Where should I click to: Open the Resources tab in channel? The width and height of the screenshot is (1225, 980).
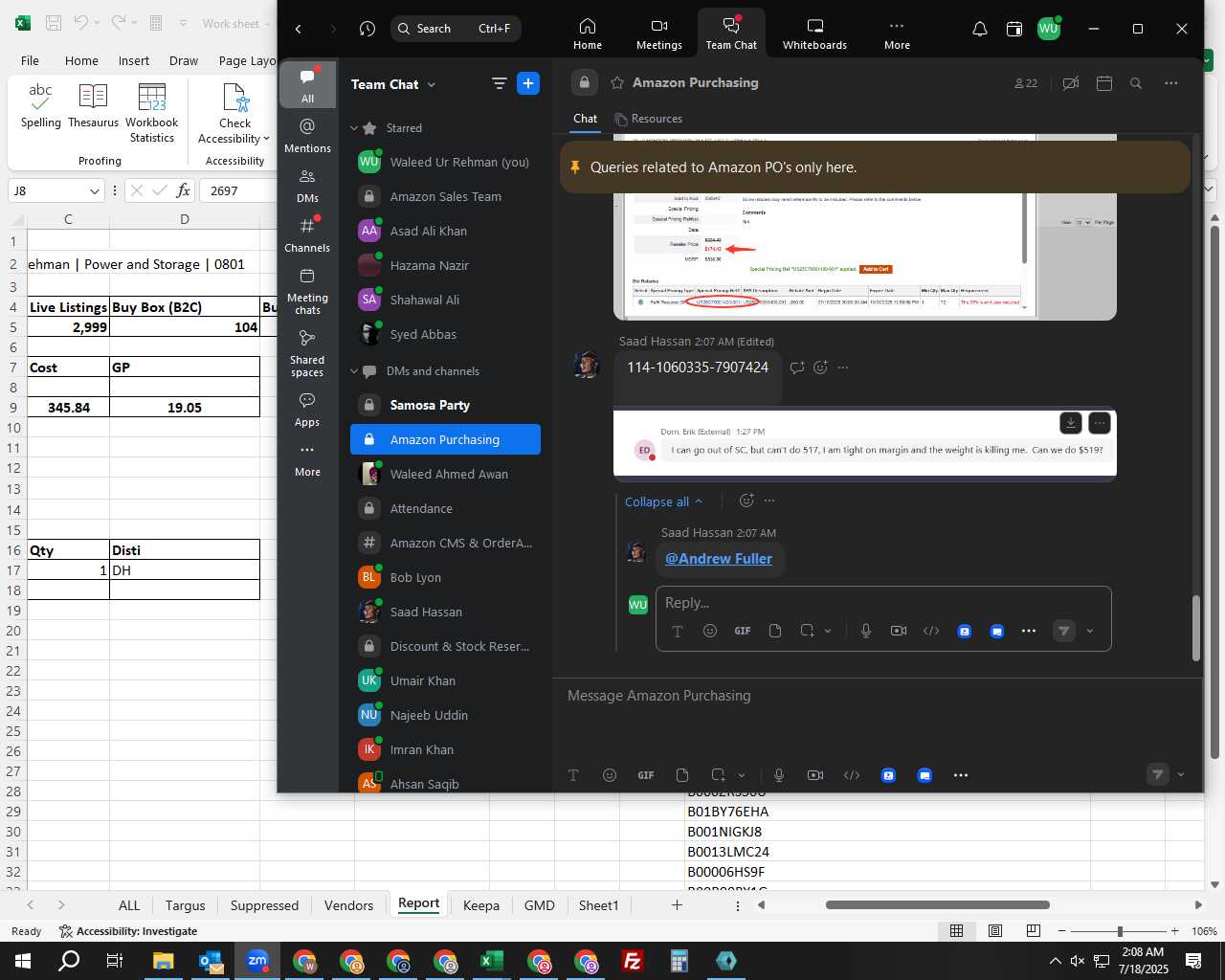(648, 119)
